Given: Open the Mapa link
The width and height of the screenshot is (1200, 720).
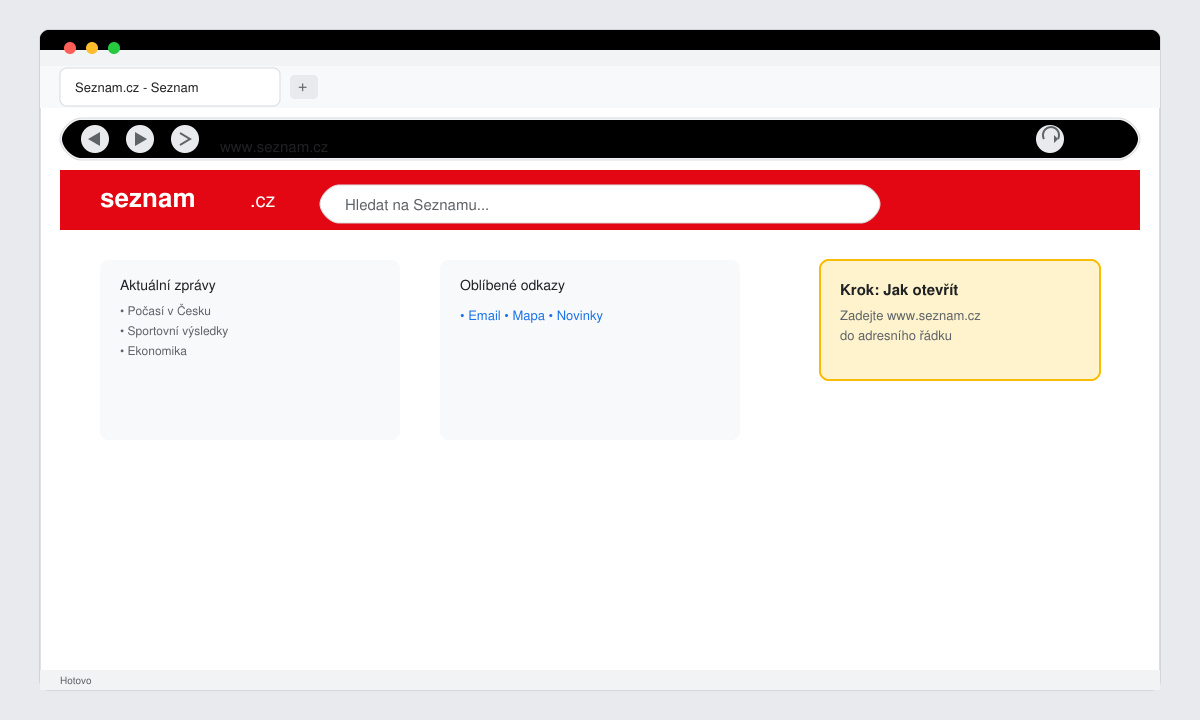Looking at the screenshot, I should (528, 316).
